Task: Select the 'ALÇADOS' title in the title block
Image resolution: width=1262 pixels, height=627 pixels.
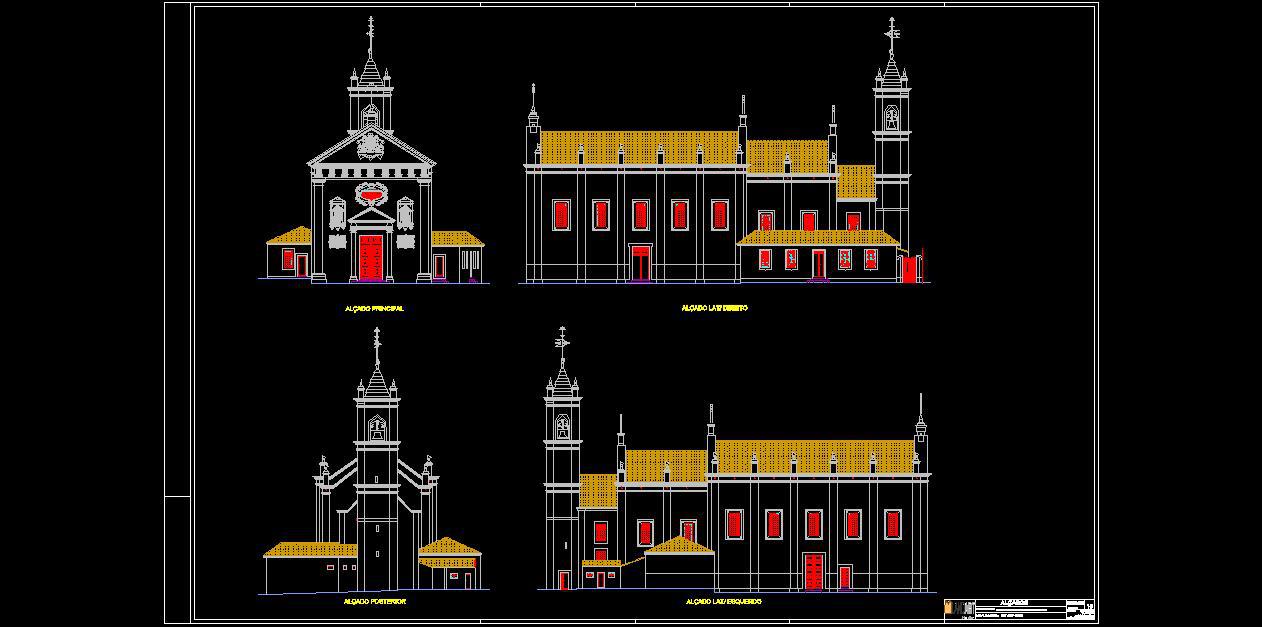Action: [1013, 603]
